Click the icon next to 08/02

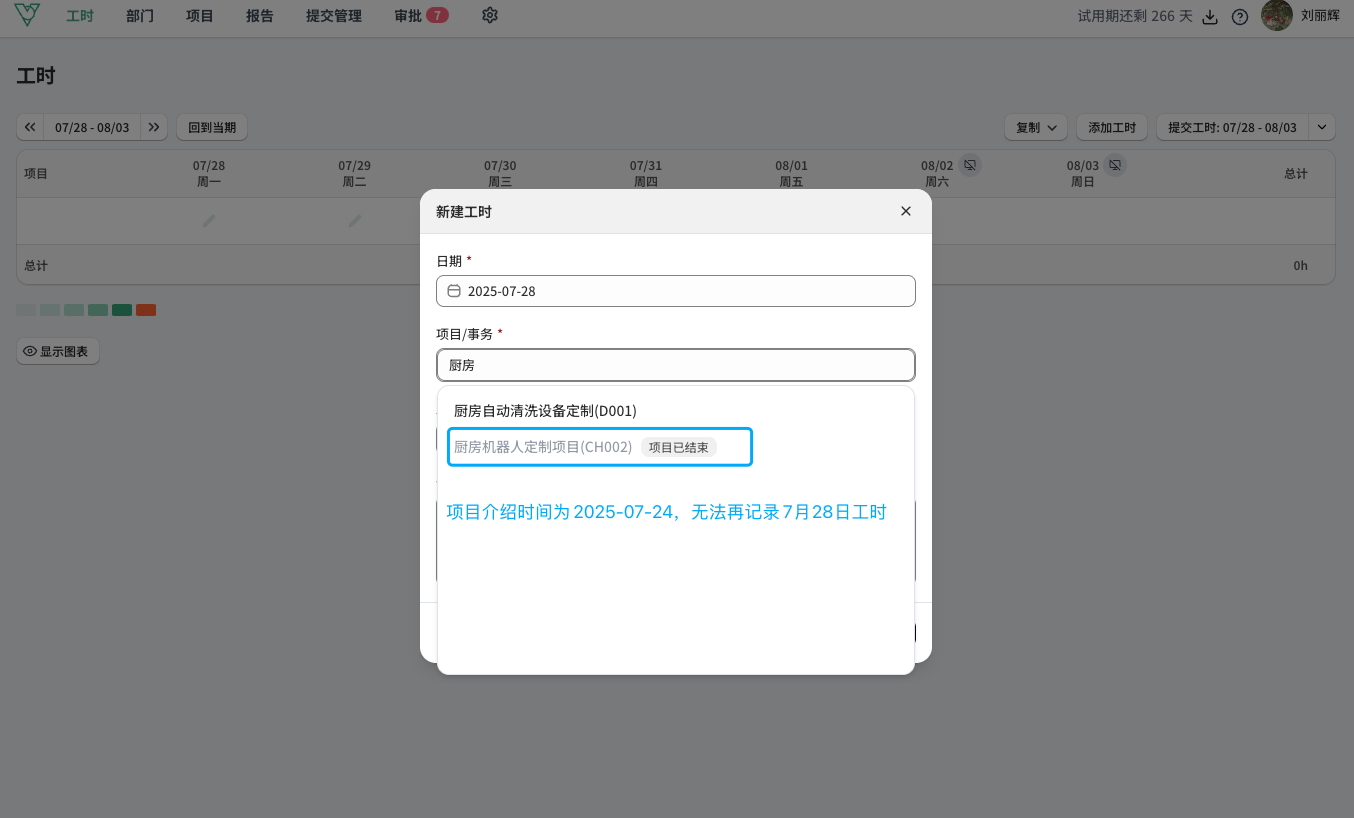click(x=970, y=164)
